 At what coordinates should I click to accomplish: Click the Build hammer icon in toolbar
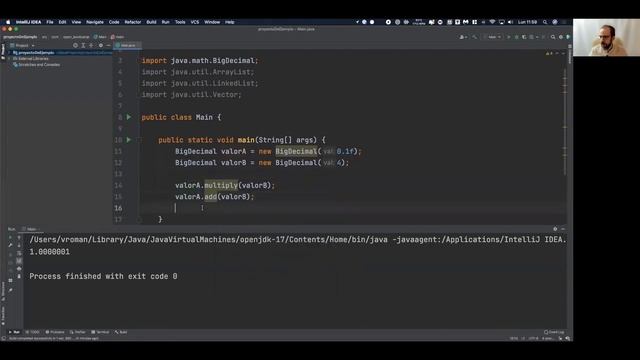point(475,37)
